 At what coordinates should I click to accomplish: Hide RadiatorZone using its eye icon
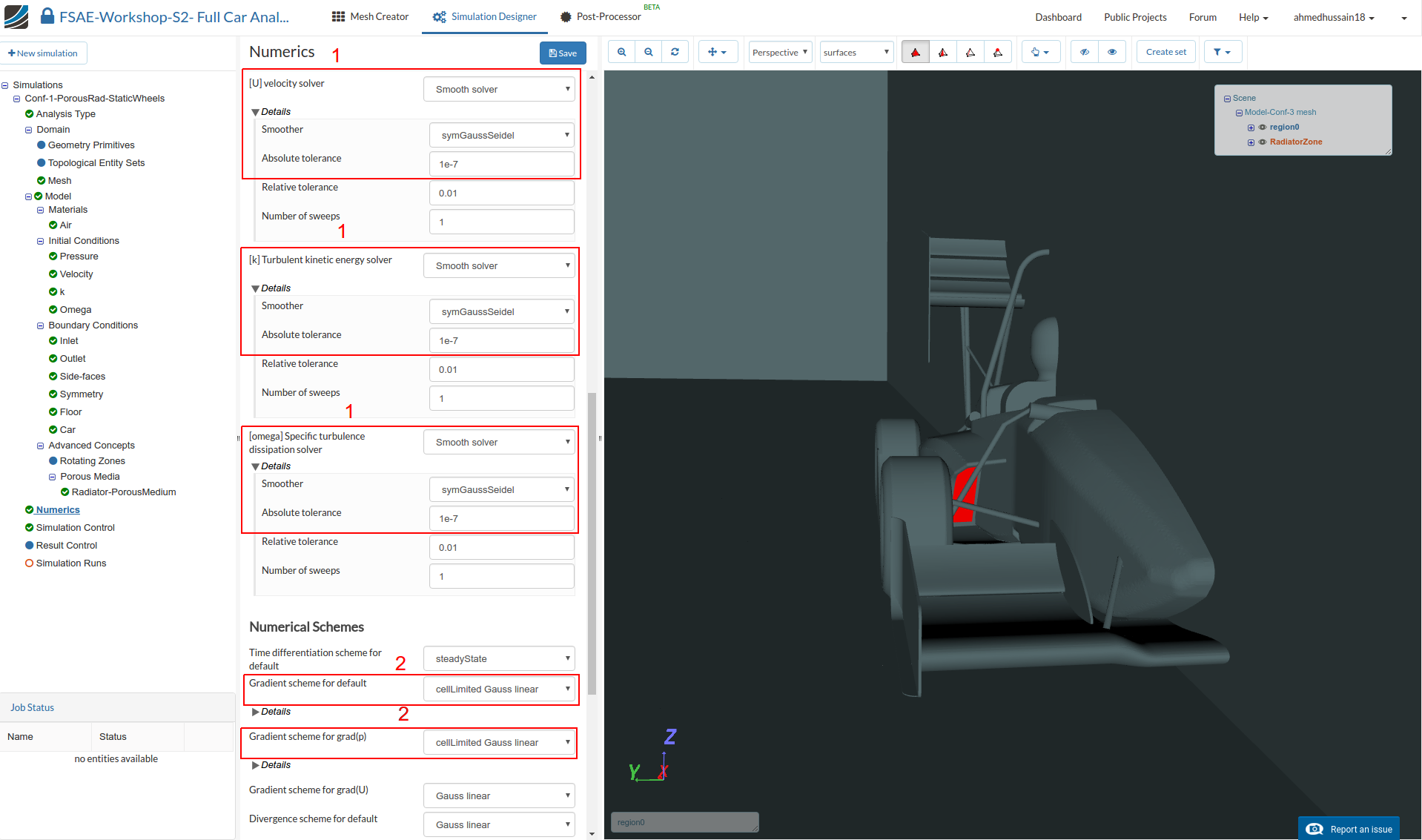[x=1263, y=143]
